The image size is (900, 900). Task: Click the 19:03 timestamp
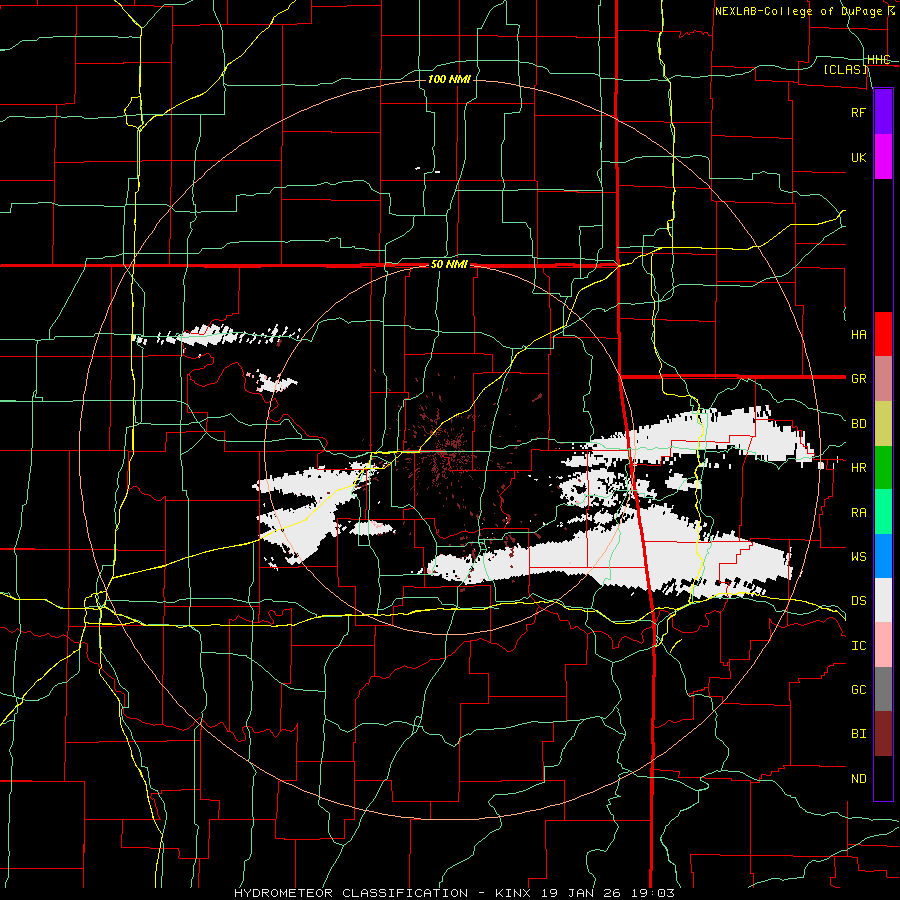click(x=652, y=893)
